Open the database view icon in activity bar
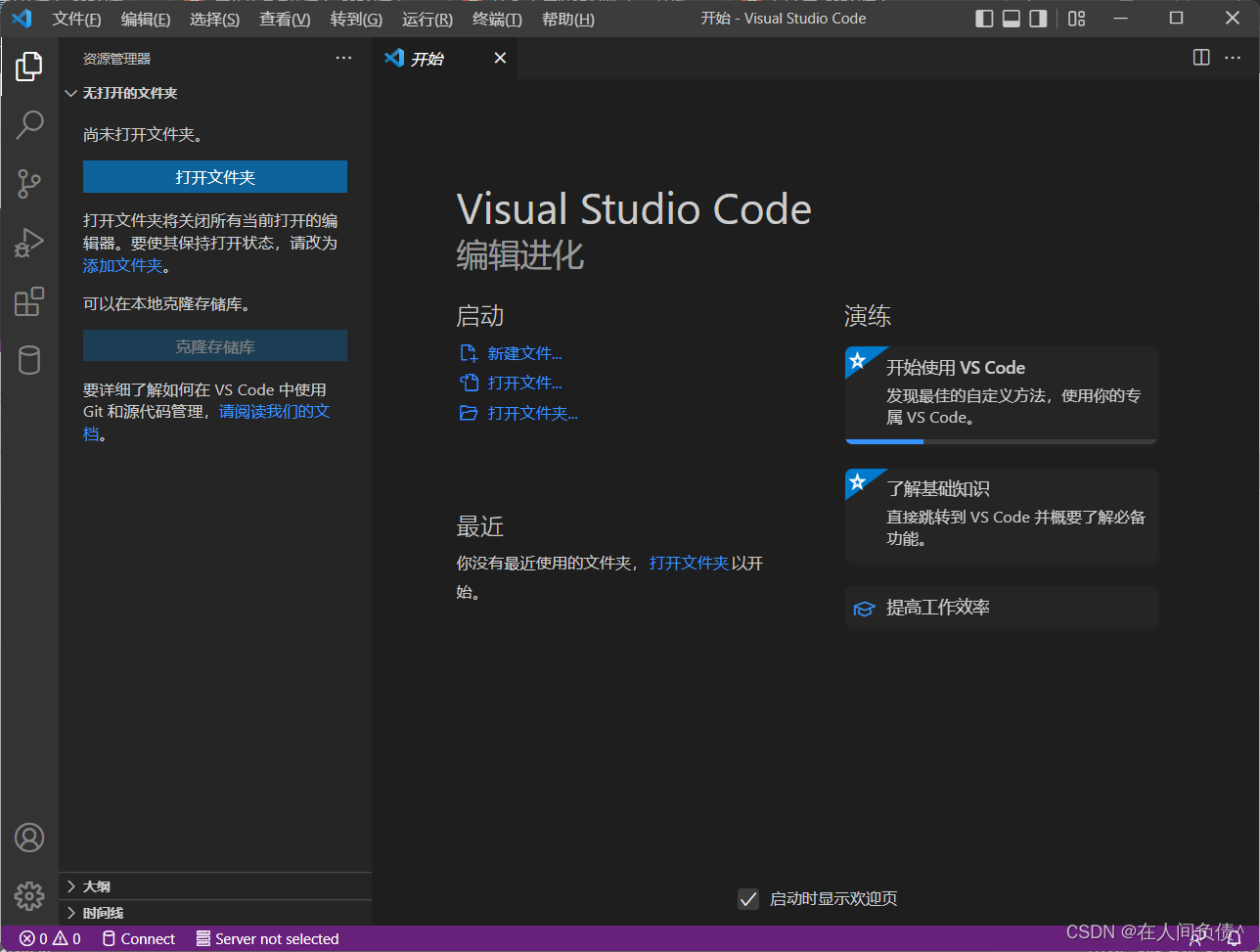Viewport: 1260px width, 952px height. (x=29, y=360)
